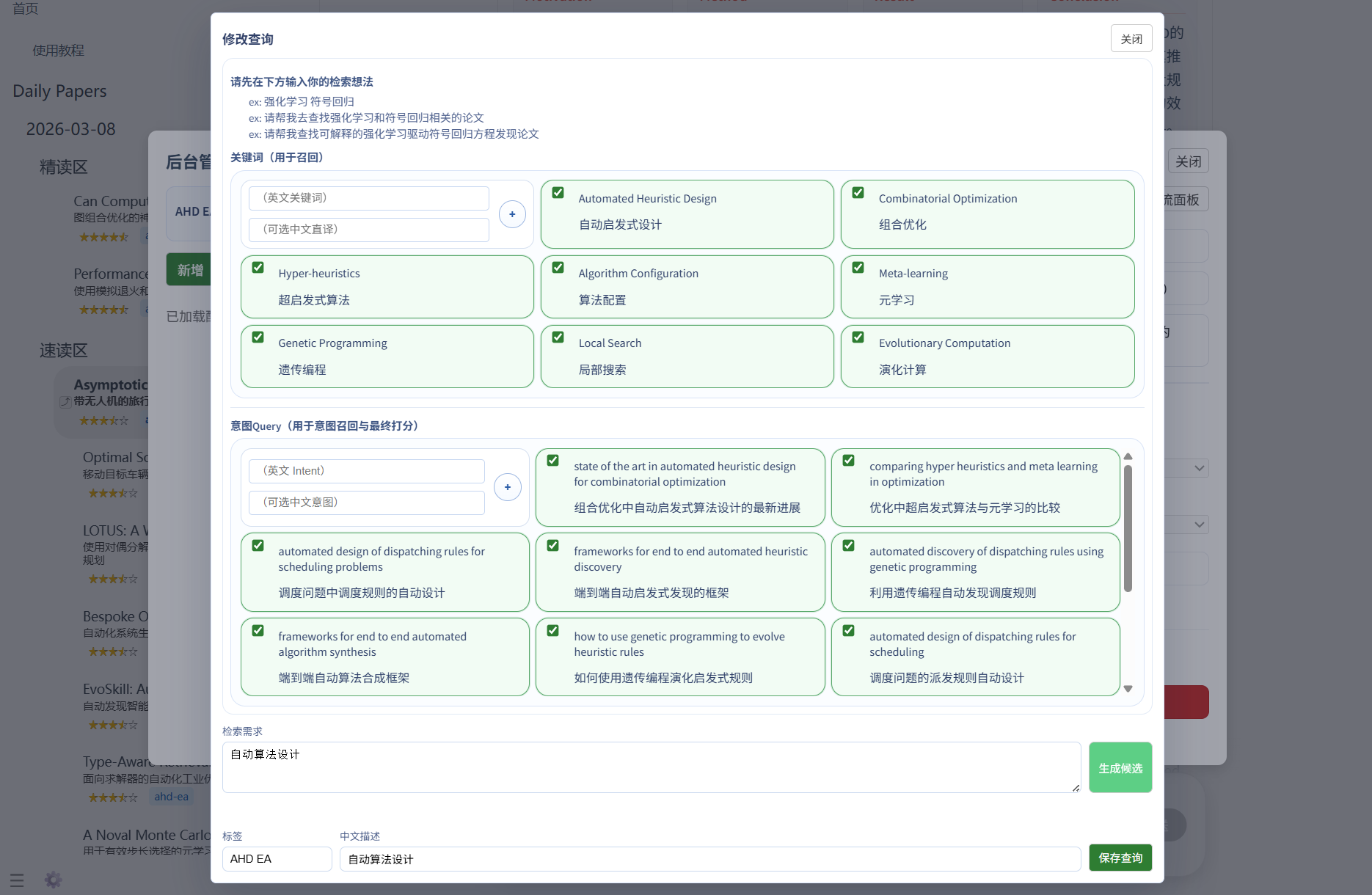Toggle 'frameworks for end to end automated heuristic discovery' checkbox

point(553,546)
